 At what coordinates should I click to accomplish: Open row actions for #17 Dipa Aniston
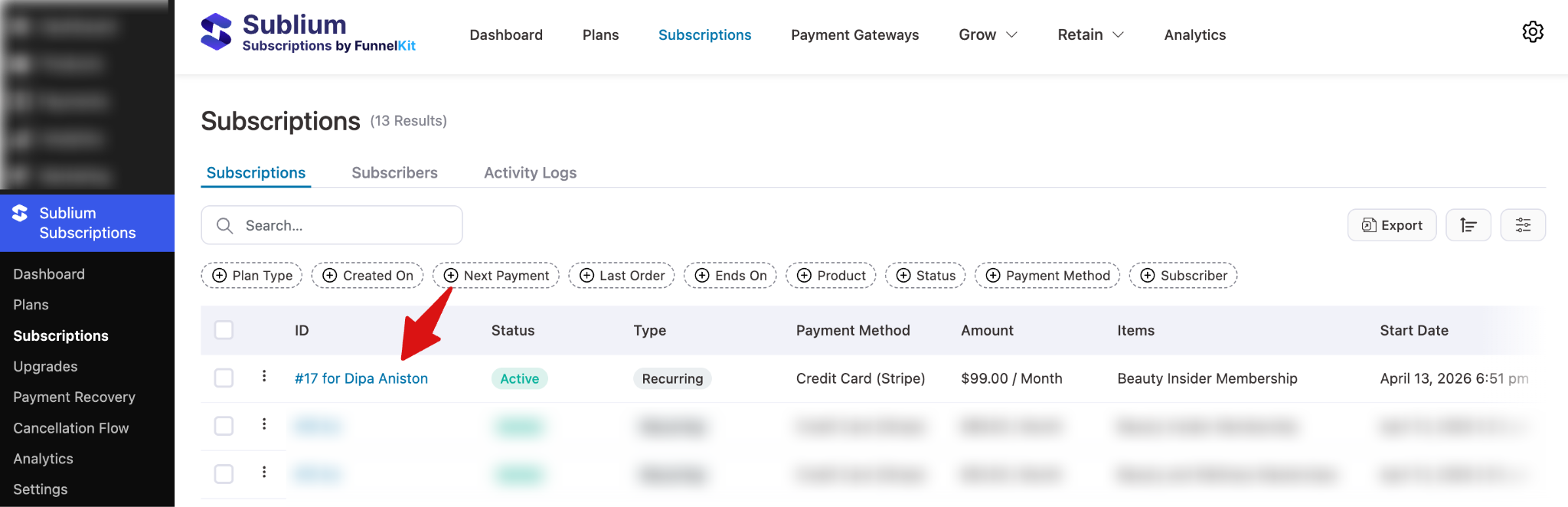(x=264, y=376)
